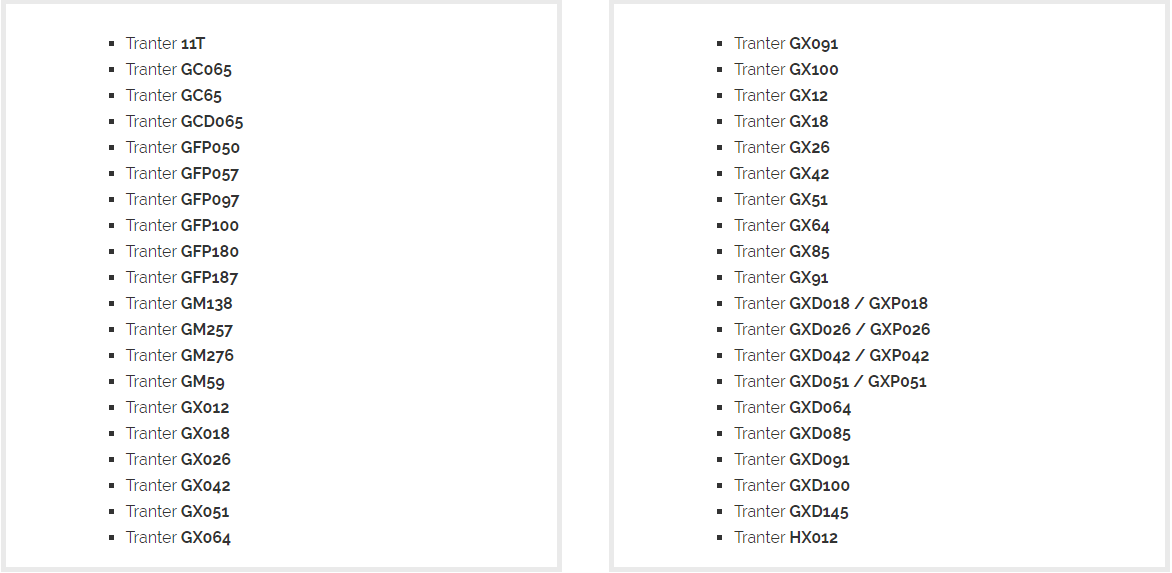
Task: Click Tranter GXD100 list item
Action: (792, 485)
